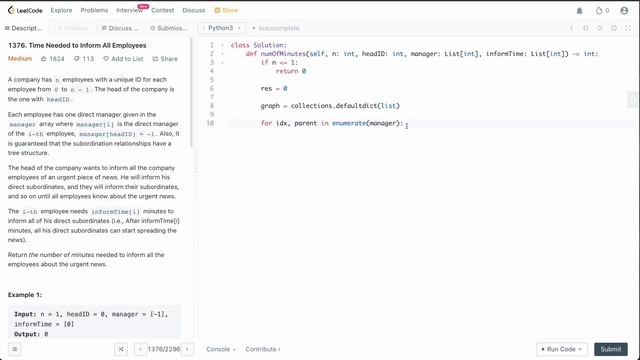The image size is (640, 360).
Task: Click the Example 1 heading
Action: [25, 295]
